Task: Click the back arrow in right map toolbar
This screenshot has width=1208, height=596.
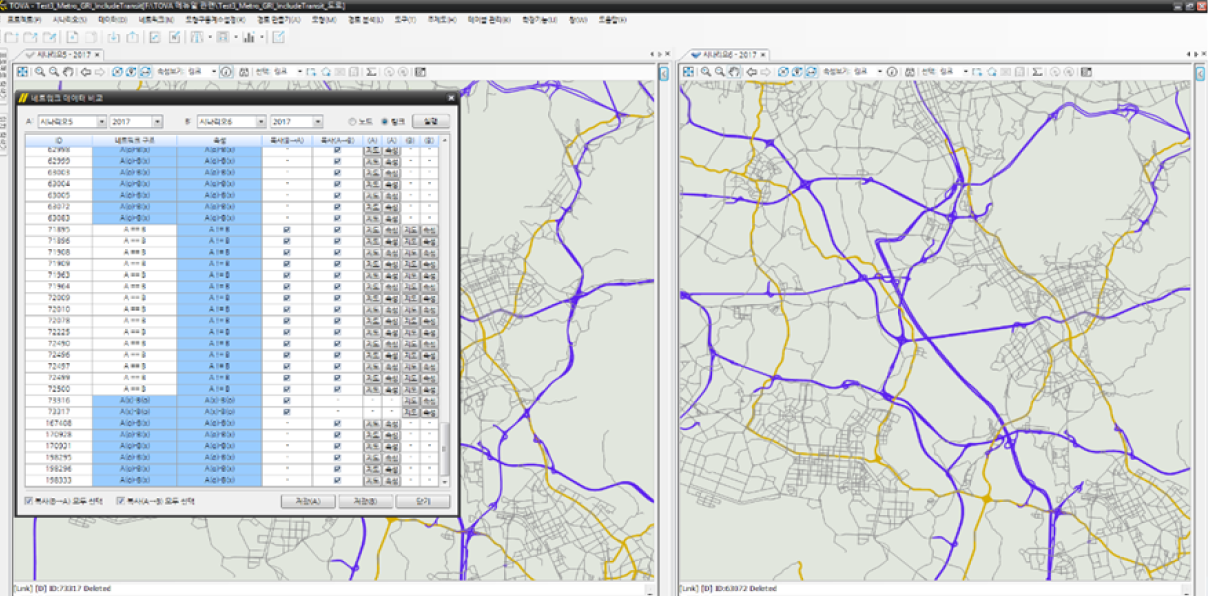Action: [752, 72]
